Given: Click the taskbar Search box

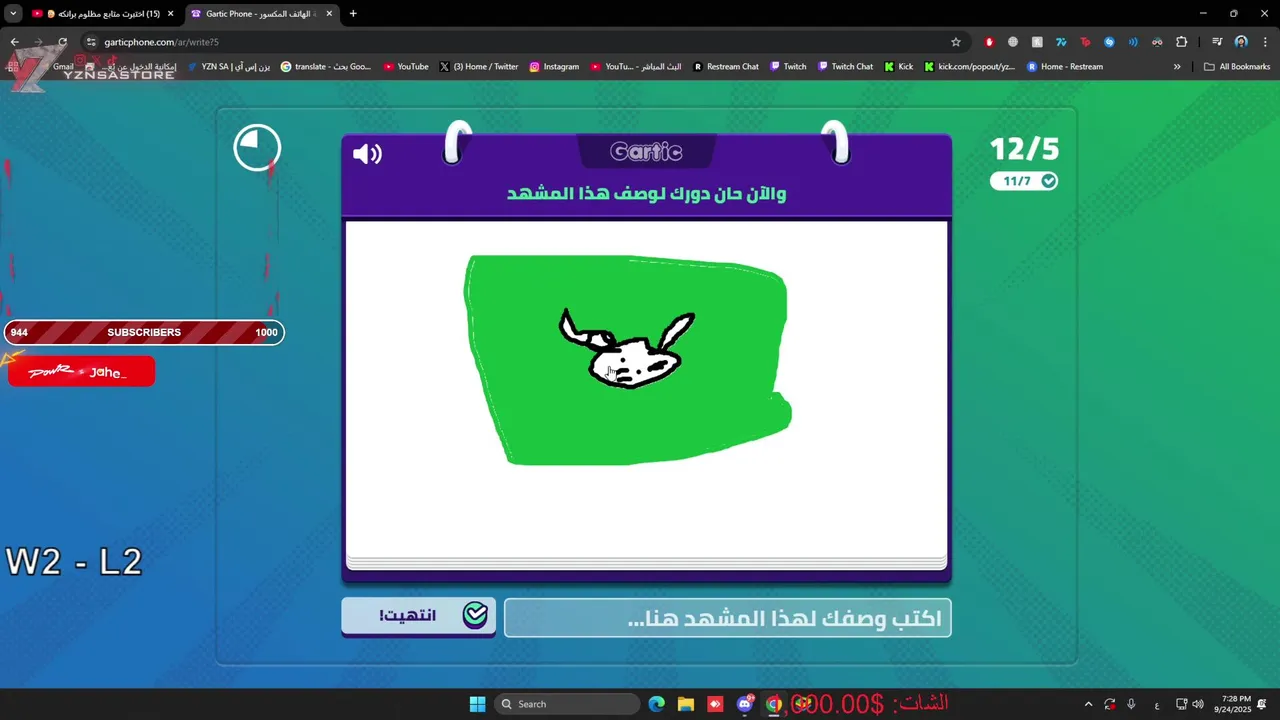Looking at the screenshot, I should pos(567,704).
